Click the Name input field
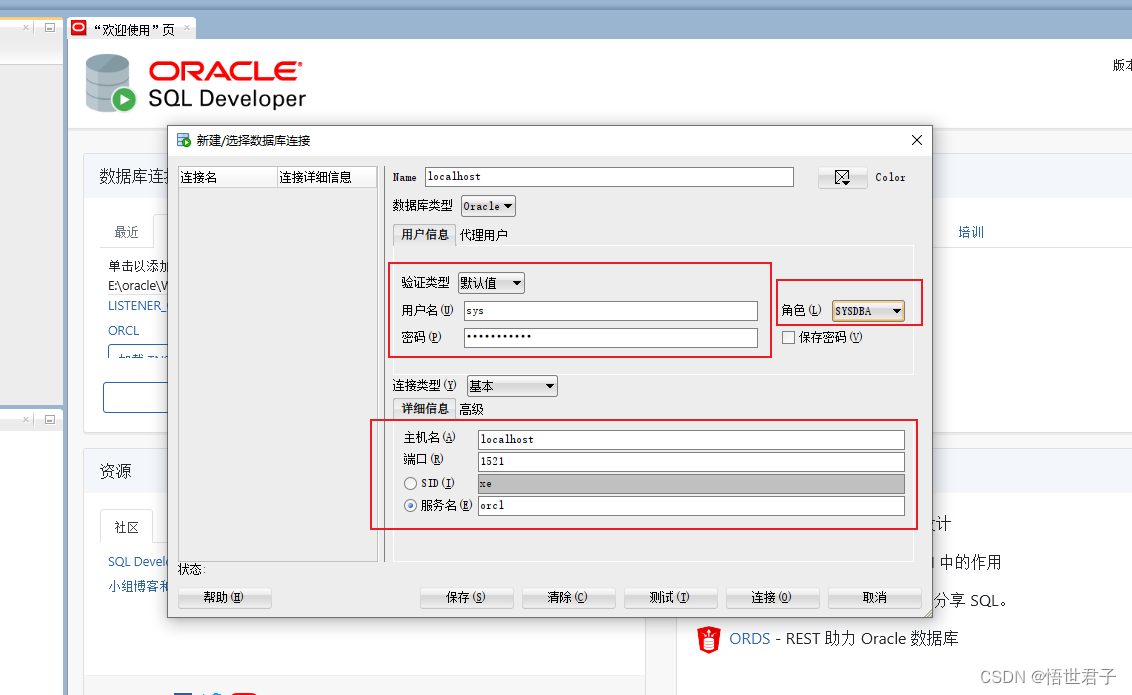 click(609, 177)
